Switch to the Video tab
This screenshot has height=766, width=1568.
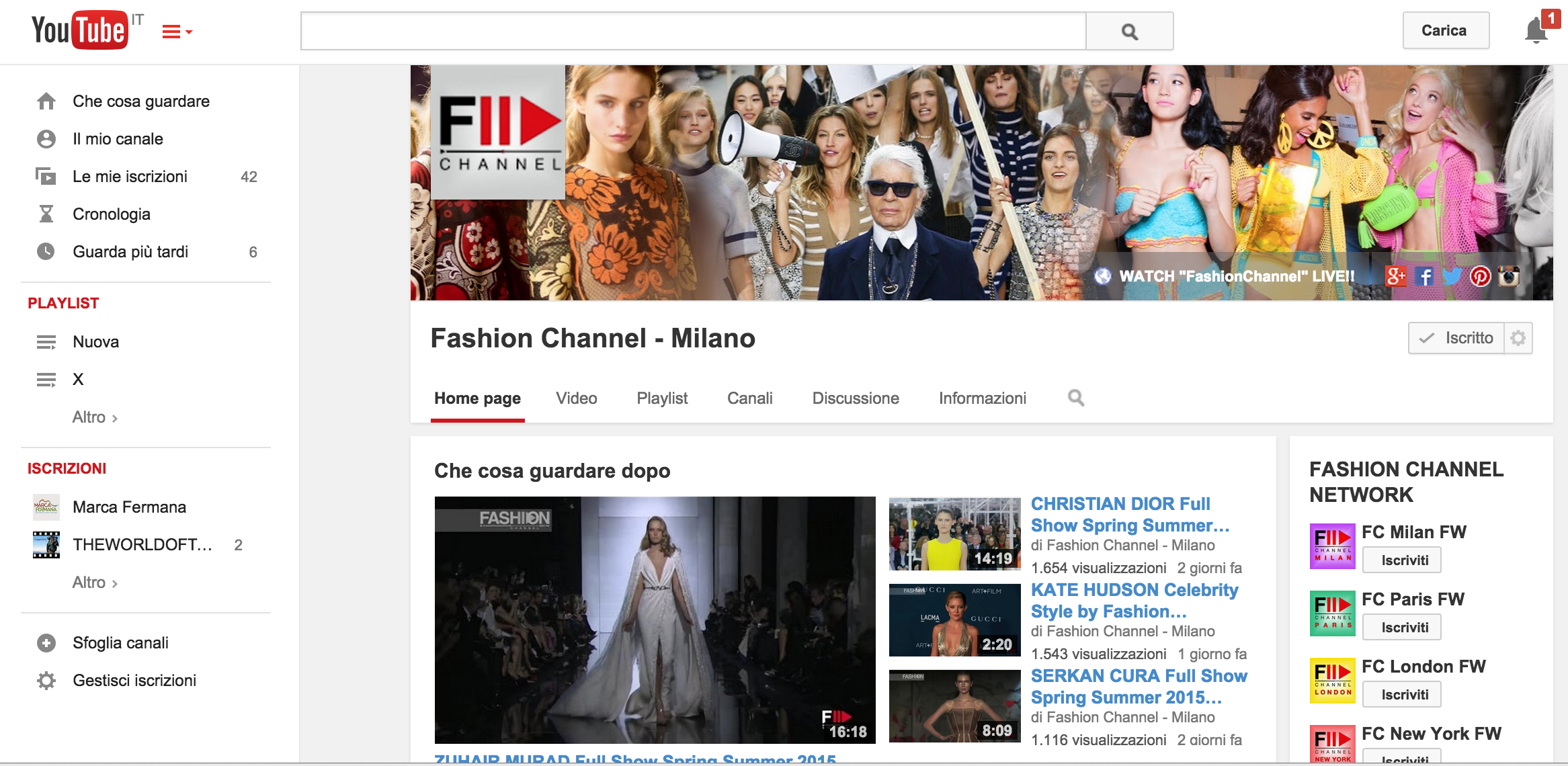tap(576, 398)
